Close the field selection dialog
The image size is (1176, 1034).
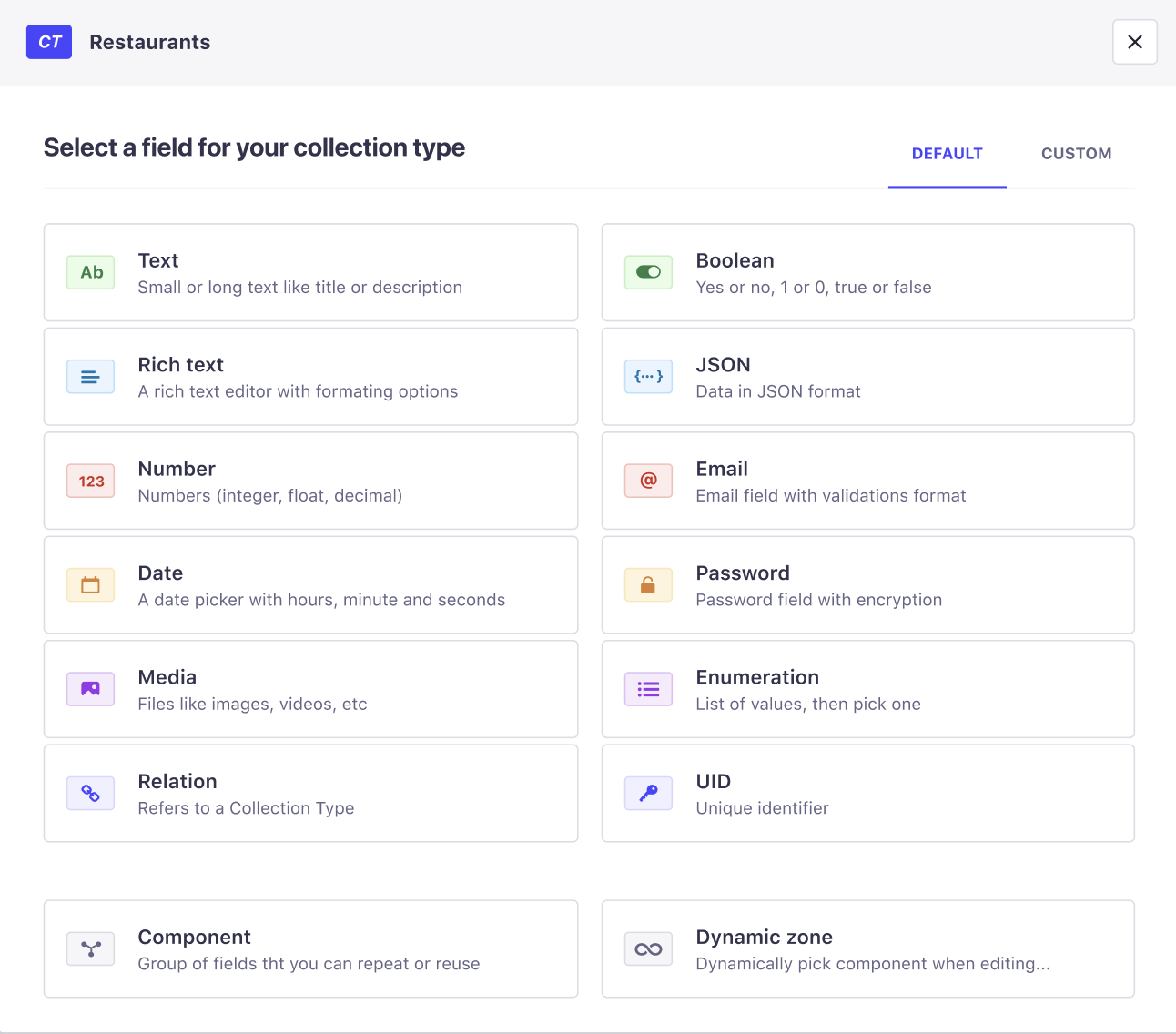click(1134, 42)
